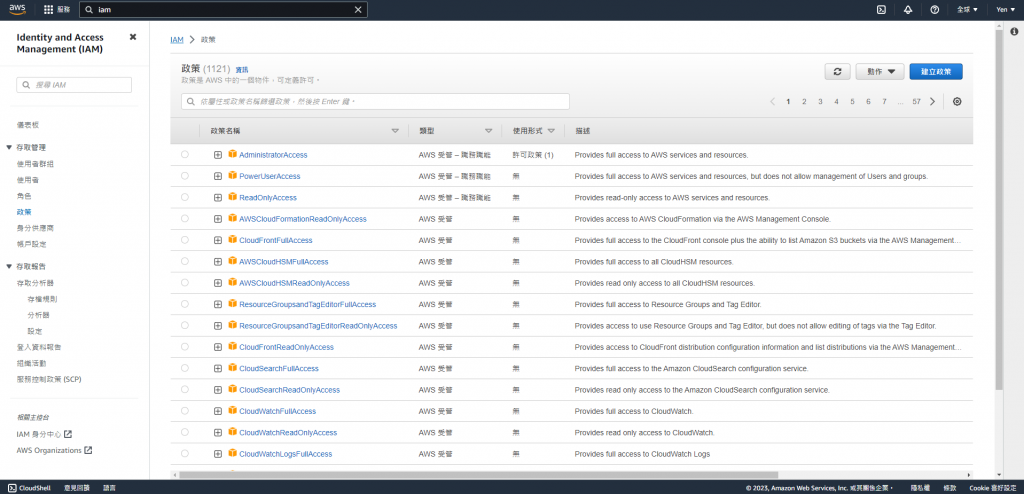The height and width of the screenshot is (494, 1024).
Task: Open notifications bell icon
Action: (908, 10)
